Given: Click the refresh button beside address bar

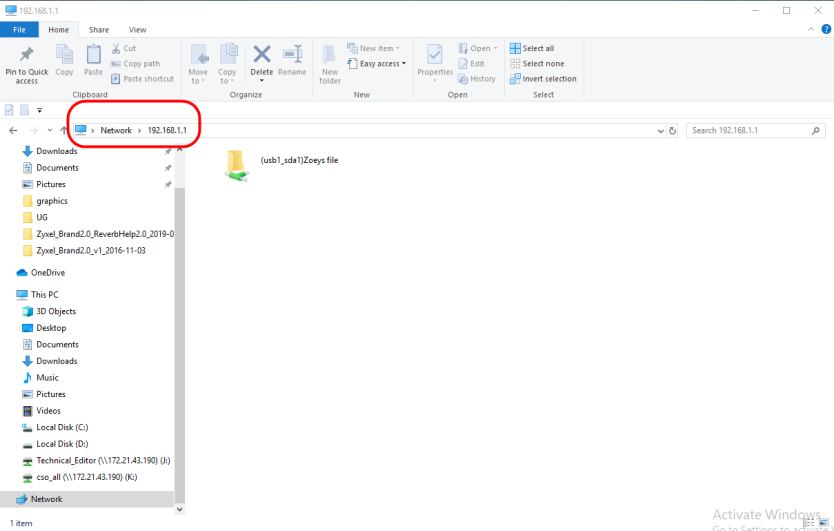Looking at the screenshot, I should point(672,131).
